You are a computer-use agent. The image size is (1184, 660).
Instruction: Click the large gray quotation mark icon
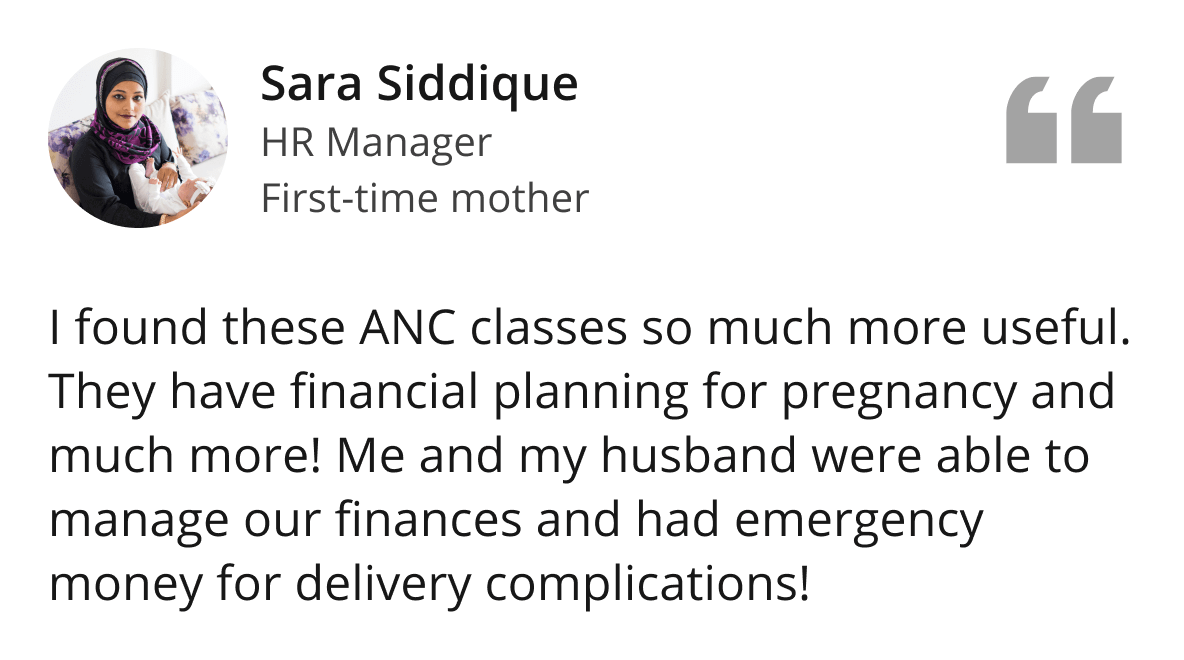click(x=1063, y=119)
